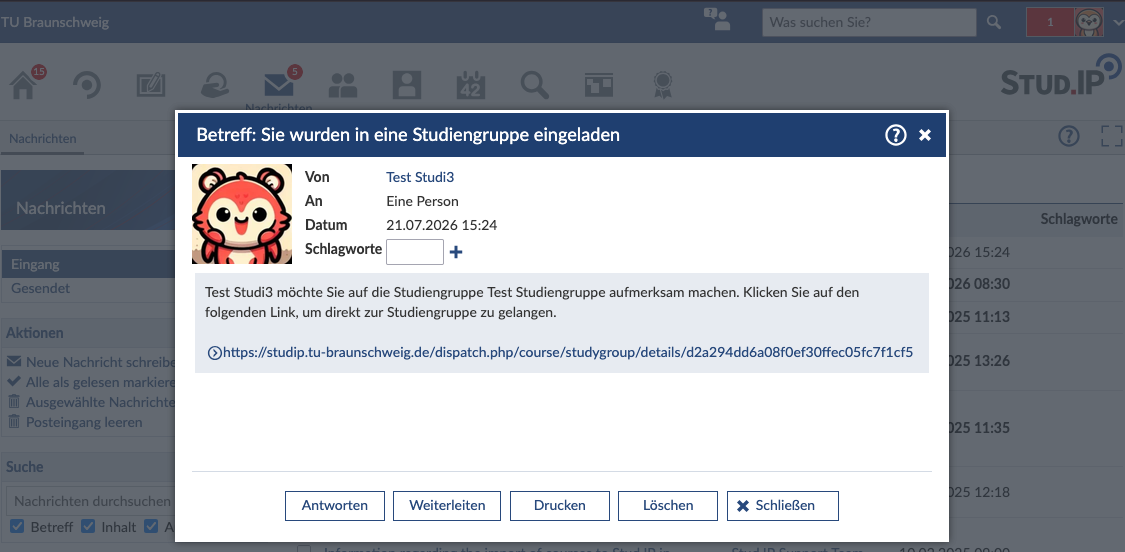Click Alle als gelesen markieren action
Screen dimensions: 1125x552
point(92,382)
